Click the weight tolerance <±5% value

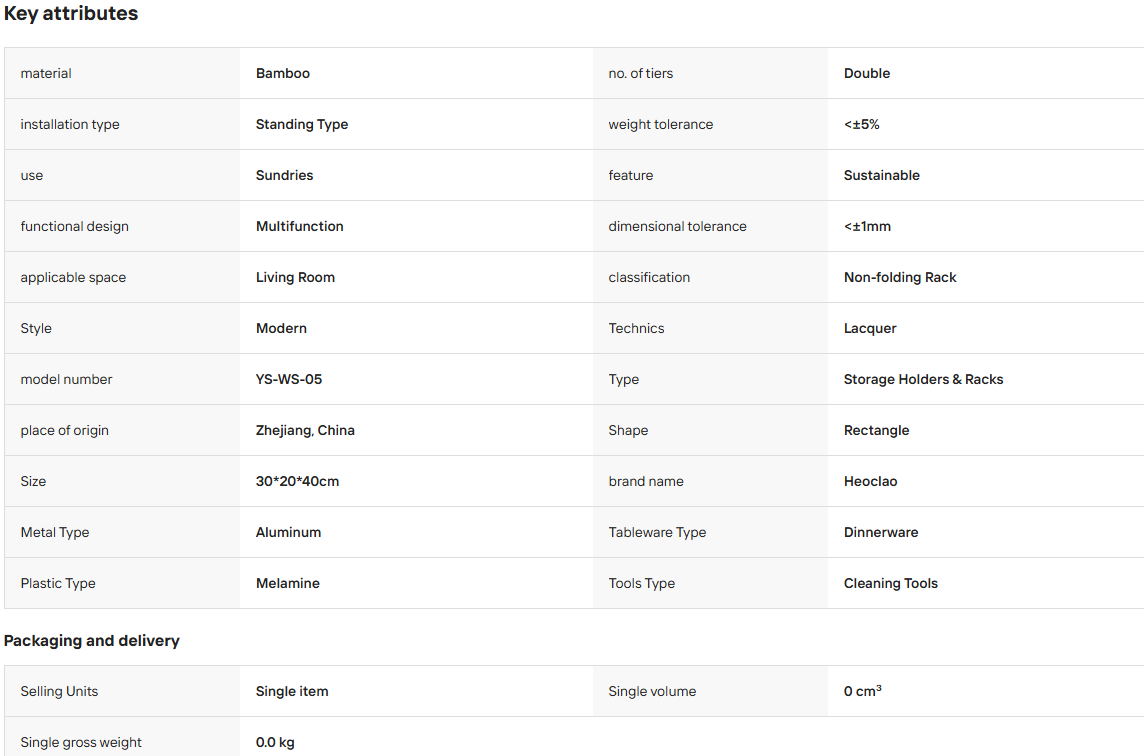[x=862, y=124]
